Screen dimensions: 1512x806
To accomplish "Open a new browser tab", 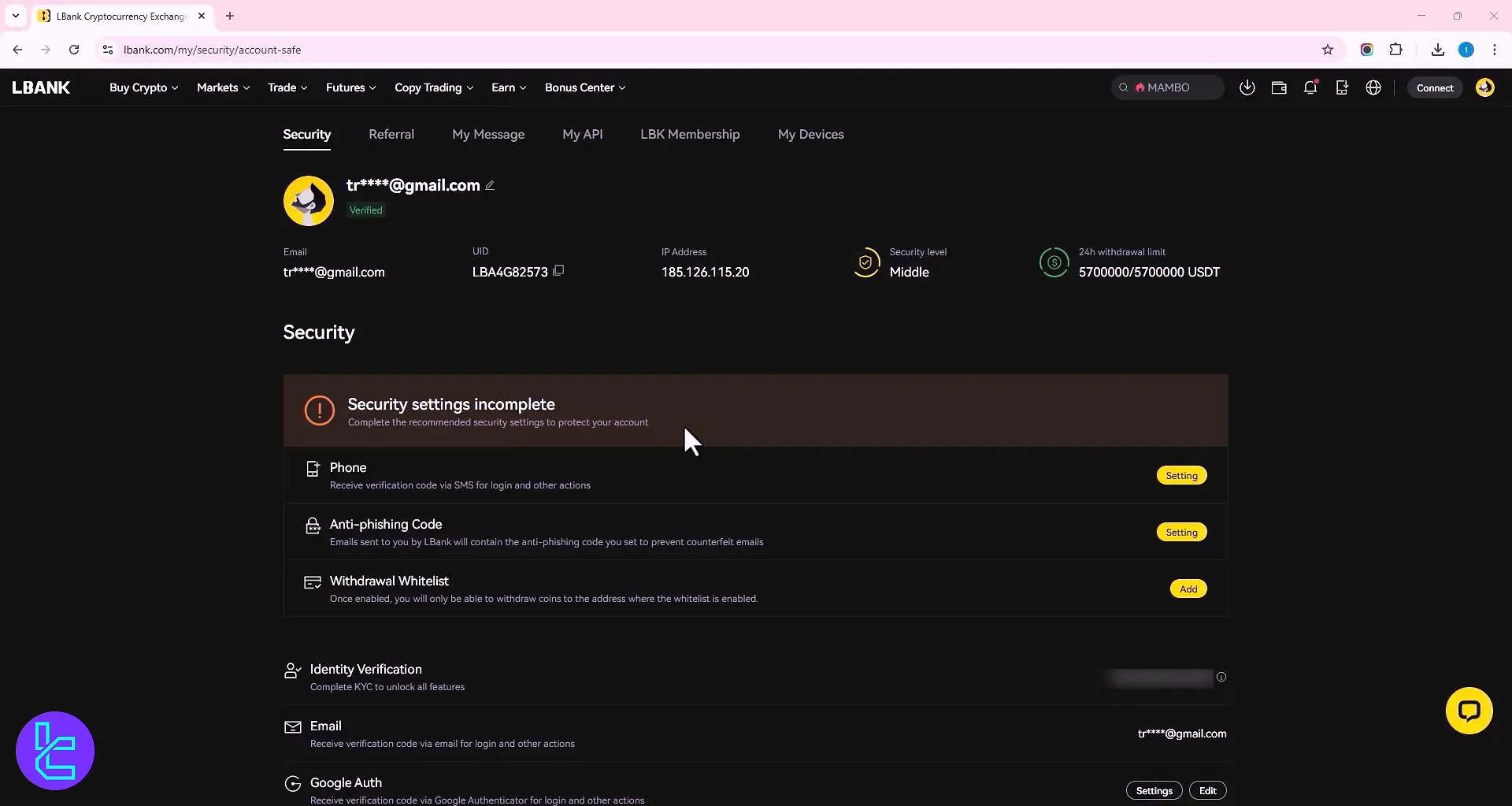I will click(230, 16).
